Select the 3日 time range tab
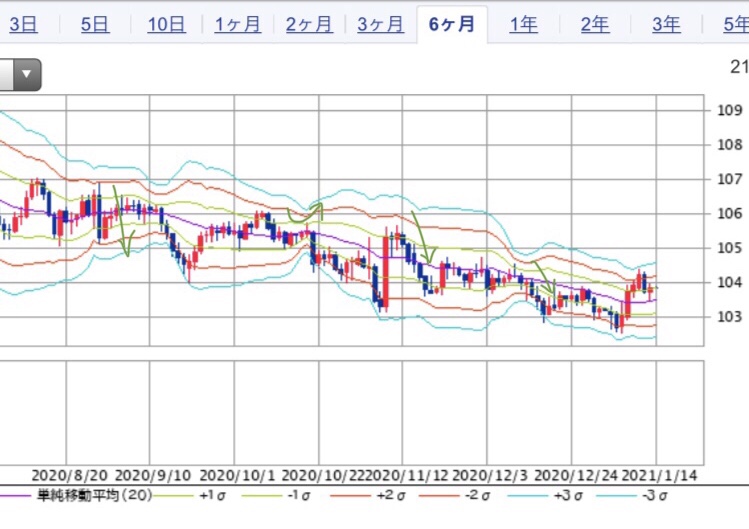 23,24
